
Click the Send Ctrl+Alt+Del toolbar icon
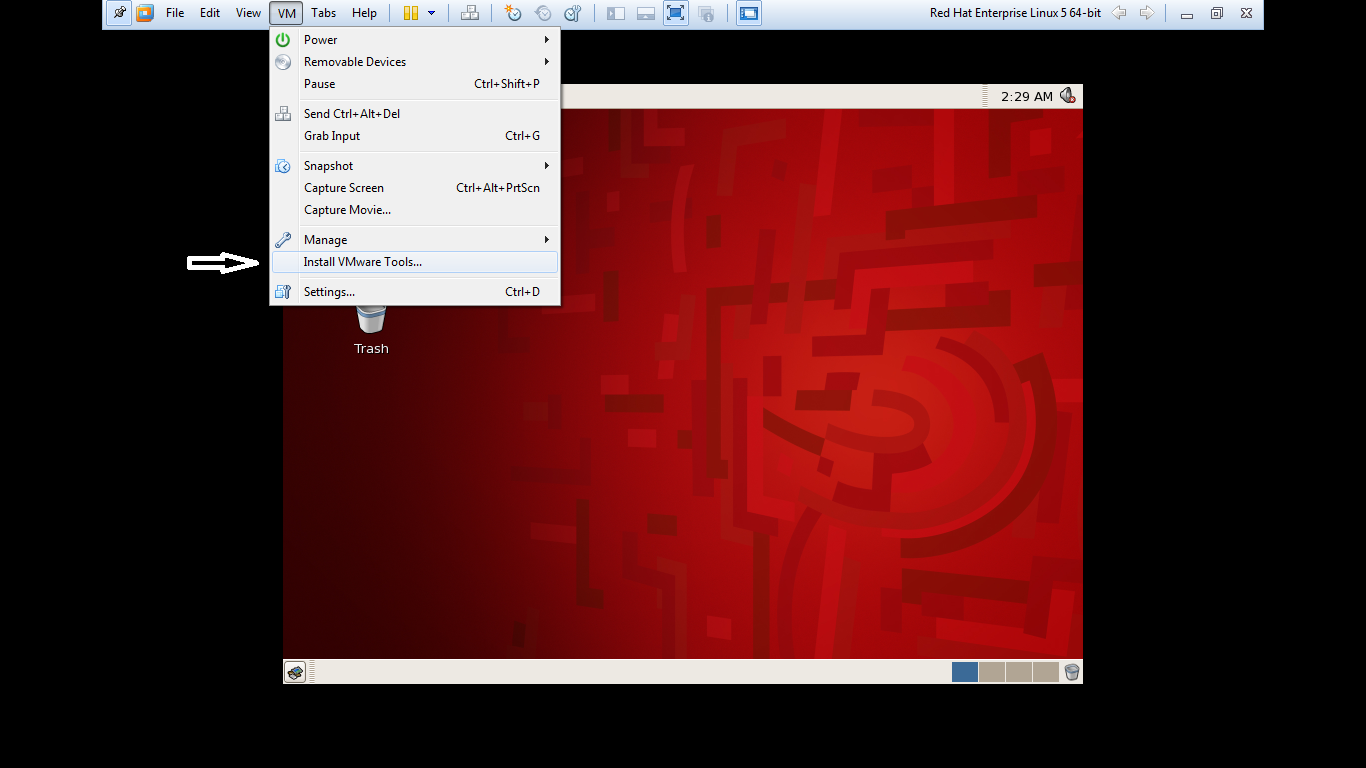469,13
